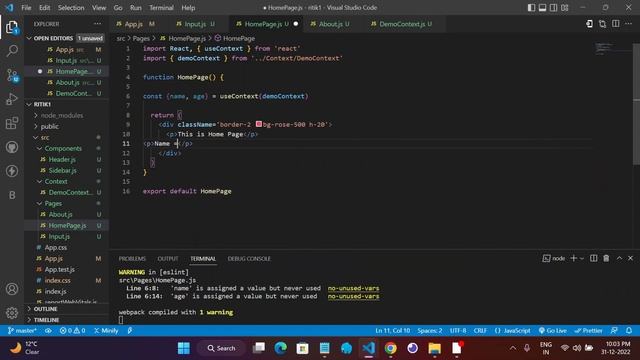
Task: Click master branch in status bar
Action: [22, 331]
